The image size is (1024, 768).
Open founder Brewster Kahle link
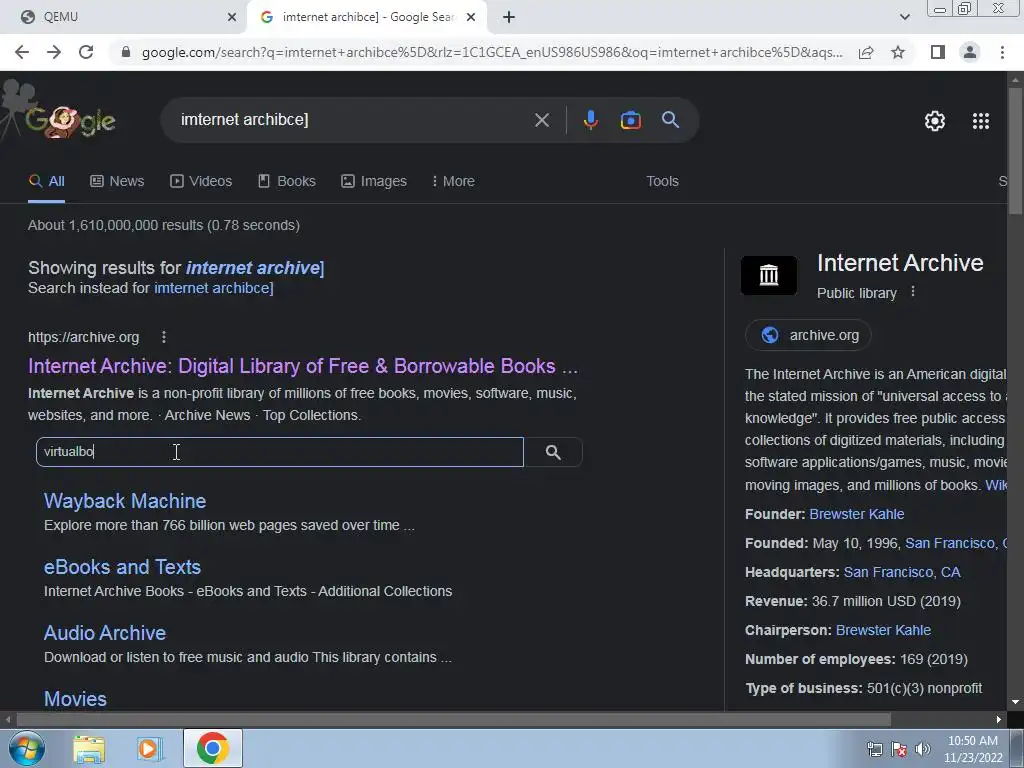[x=856, y=514]
